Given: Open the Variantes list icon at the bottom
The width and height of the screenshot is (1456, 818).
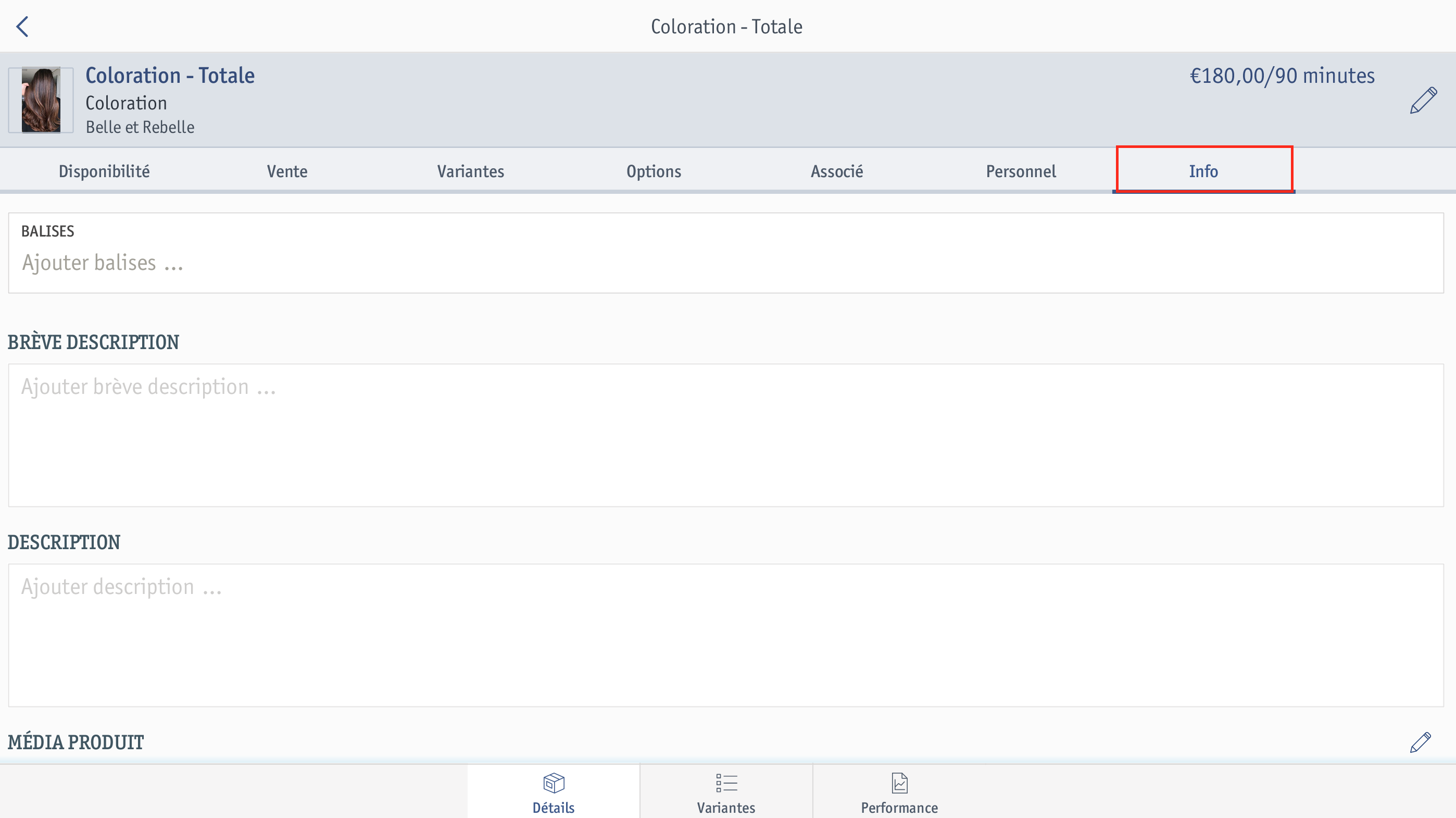Looking at the screenshot, I should (726, 792).
